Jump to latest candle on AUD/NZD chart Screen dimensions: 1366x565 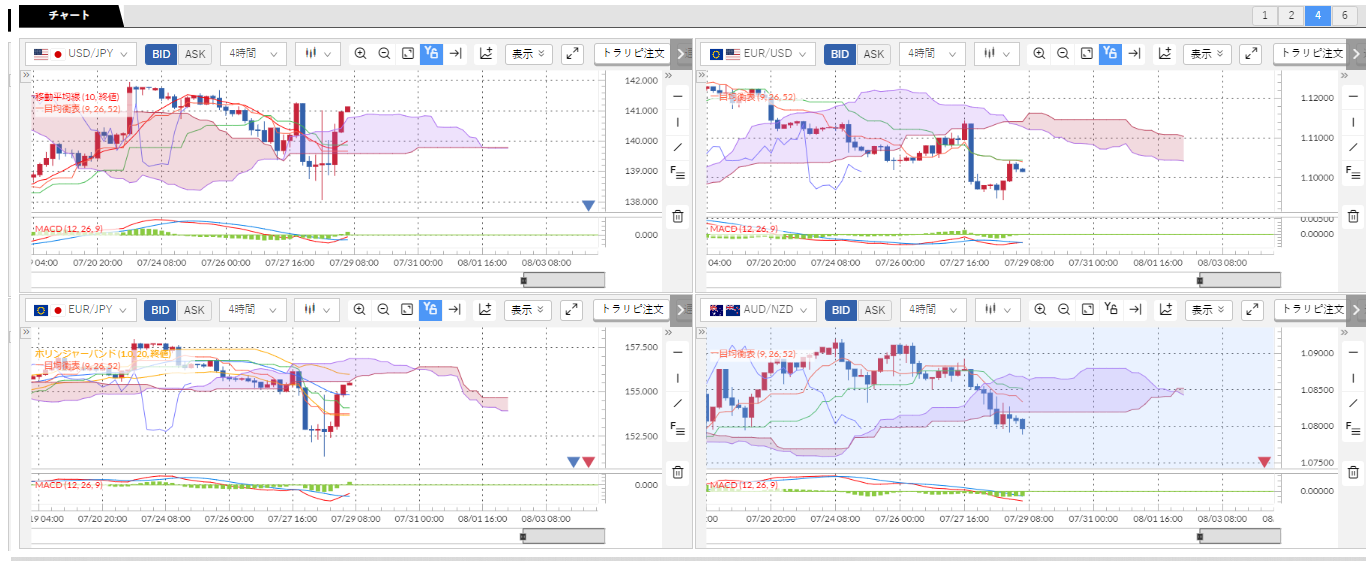pyautogui.click(x=1135, y=310)
